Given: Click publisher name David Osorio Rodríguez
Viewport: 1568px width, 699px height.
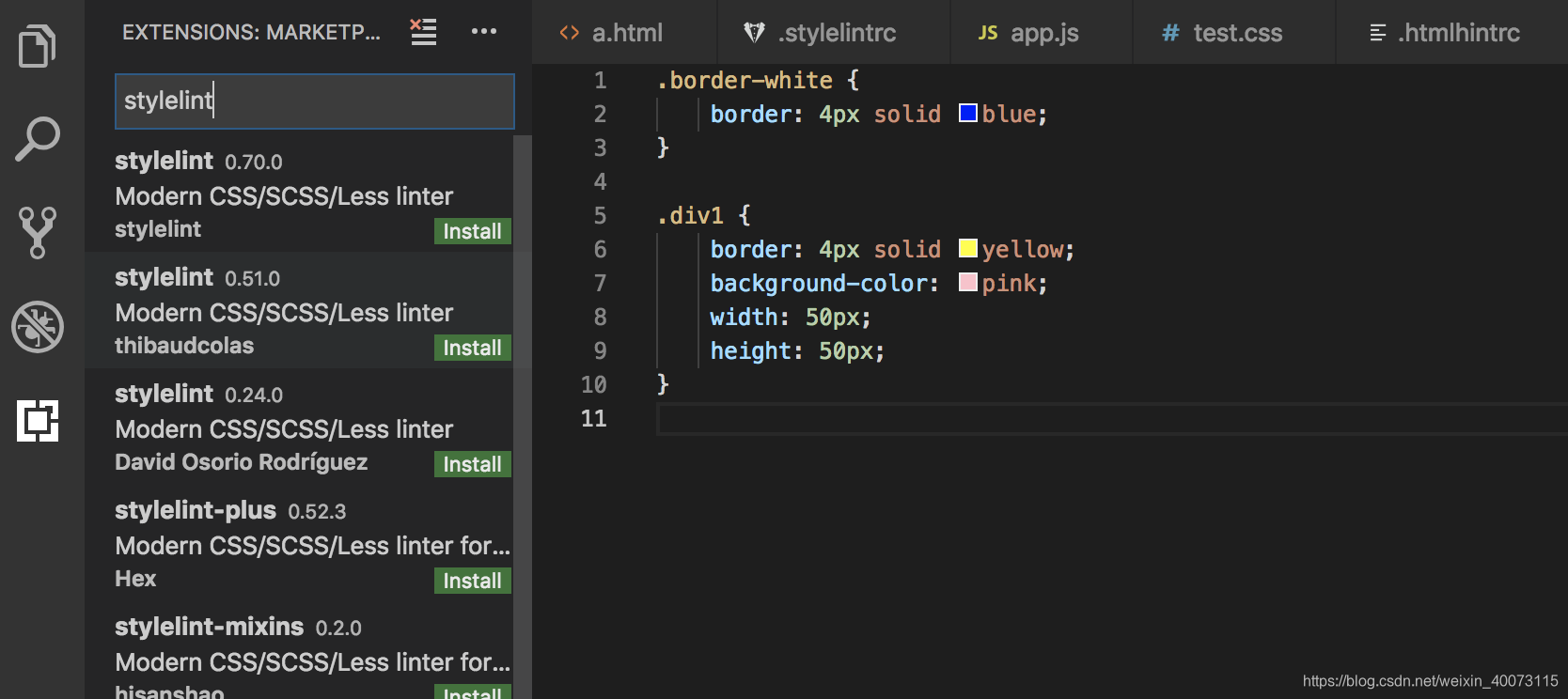Looking at the screenshot, I should point(241,462).
